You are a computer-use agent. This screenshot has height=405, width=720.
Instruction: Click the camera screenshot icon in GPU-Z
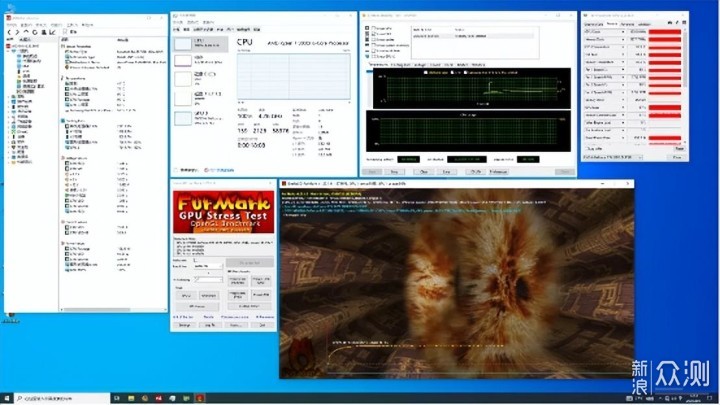[x=670, y=22]
